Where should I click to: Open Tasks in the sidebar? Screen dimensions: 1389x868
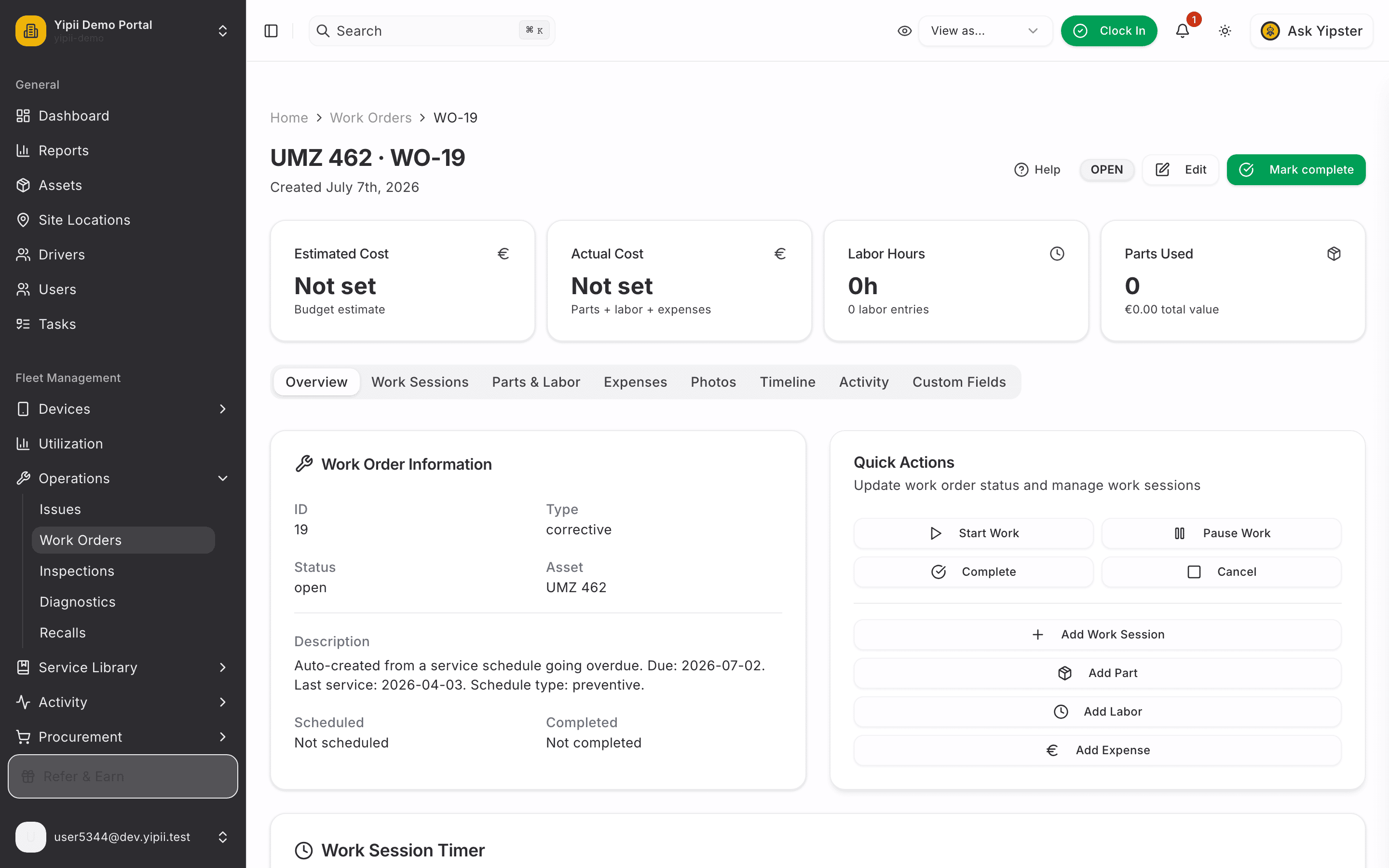tap(123, 324)
